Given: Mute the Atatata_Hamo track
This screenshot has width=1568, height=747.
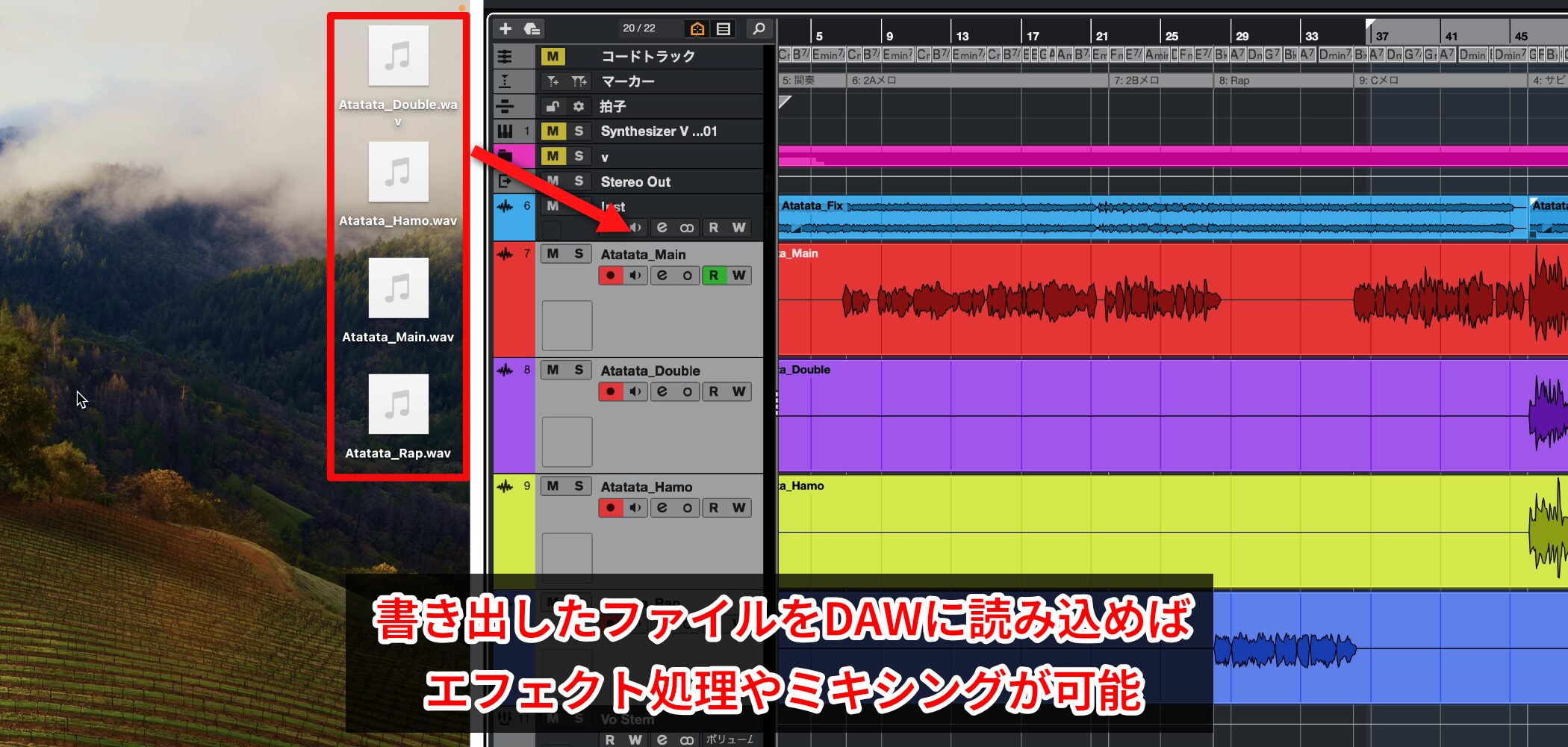Looking at the screenshot, I should point(553,486).
